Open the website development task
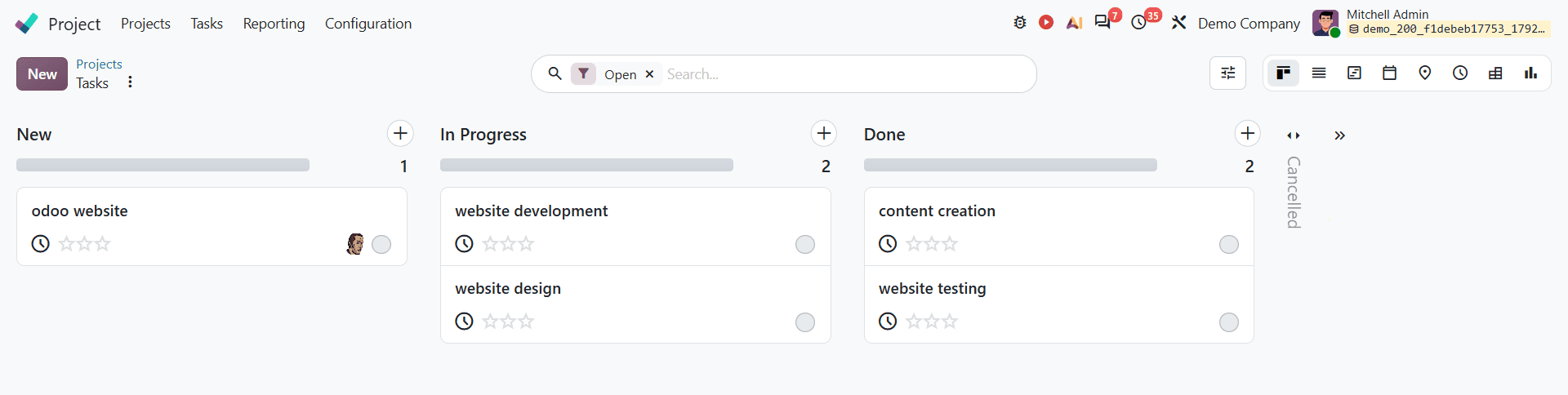Screen dimensions: 1568x395 [635, 226]
